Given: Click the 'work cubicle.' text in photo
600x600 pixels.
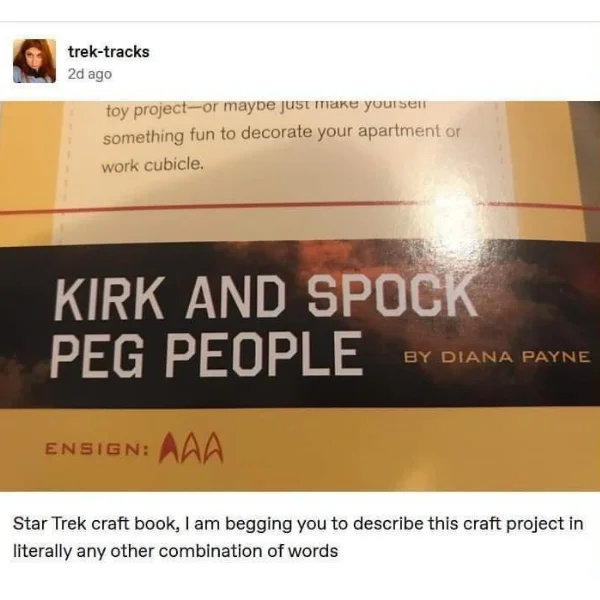Looking at the screenshot, I should pos(152,166).
